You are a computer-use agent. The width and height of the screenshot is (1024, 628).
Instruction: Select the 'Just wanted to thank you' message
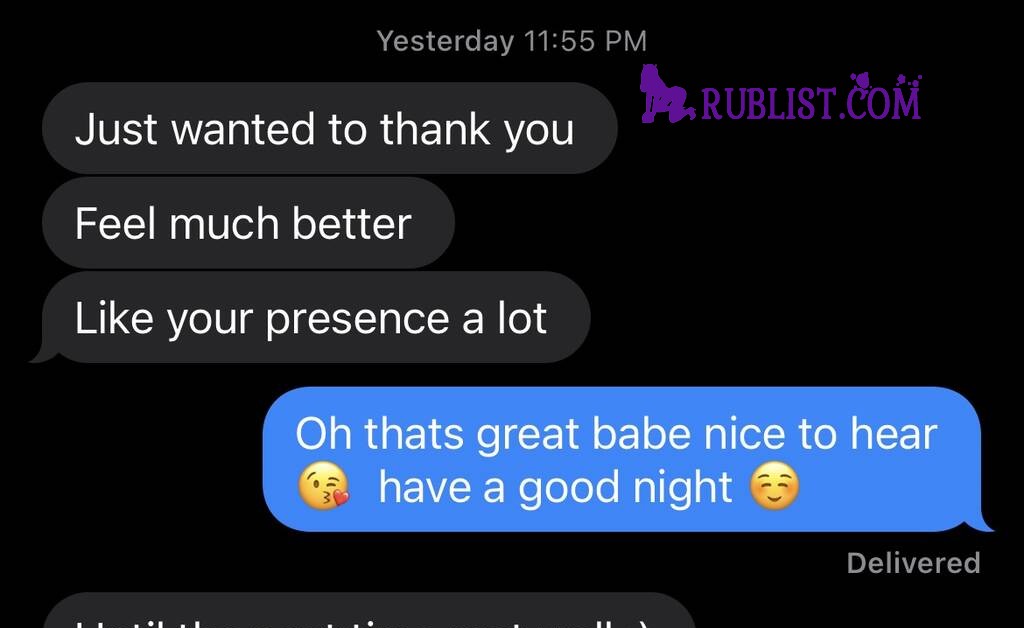point(330,128)
